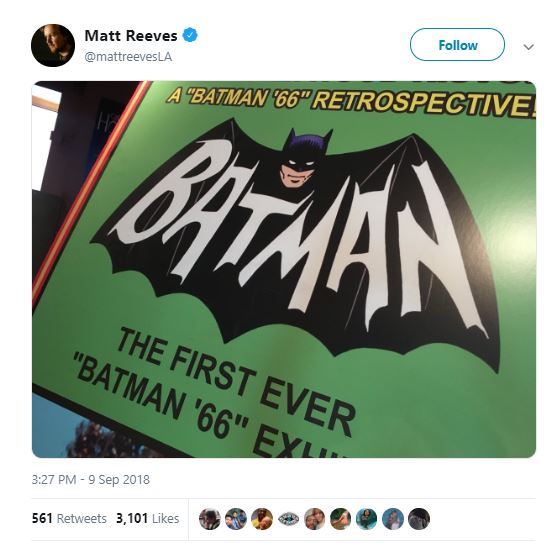The height and width of the screenshot is (546, 560).
Task: Open the eye-shaped liker avatar
Action: [x=288, y=519]
